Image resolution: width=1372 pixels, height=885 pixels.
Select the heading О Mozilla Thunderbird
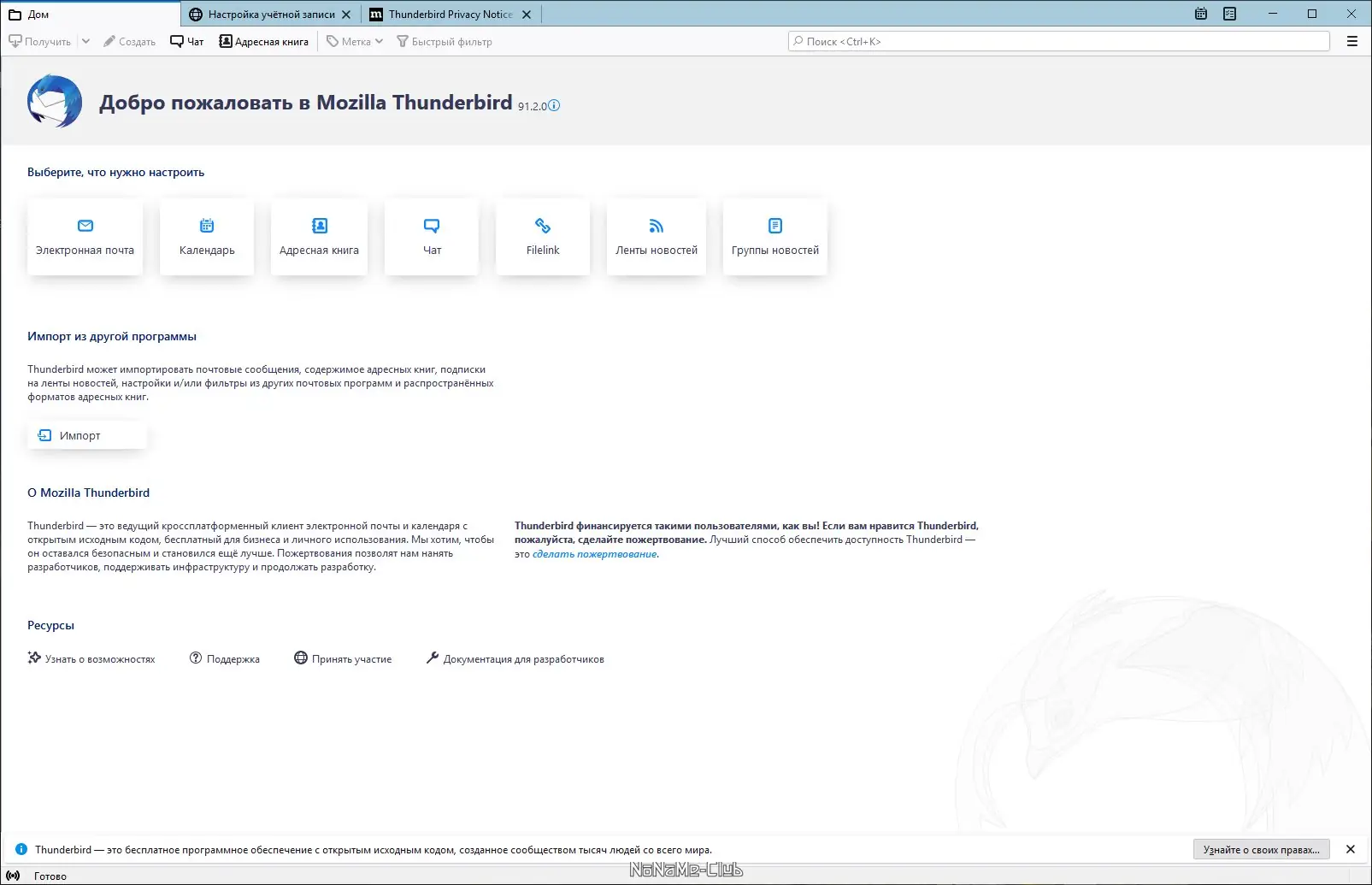[88, 493]
